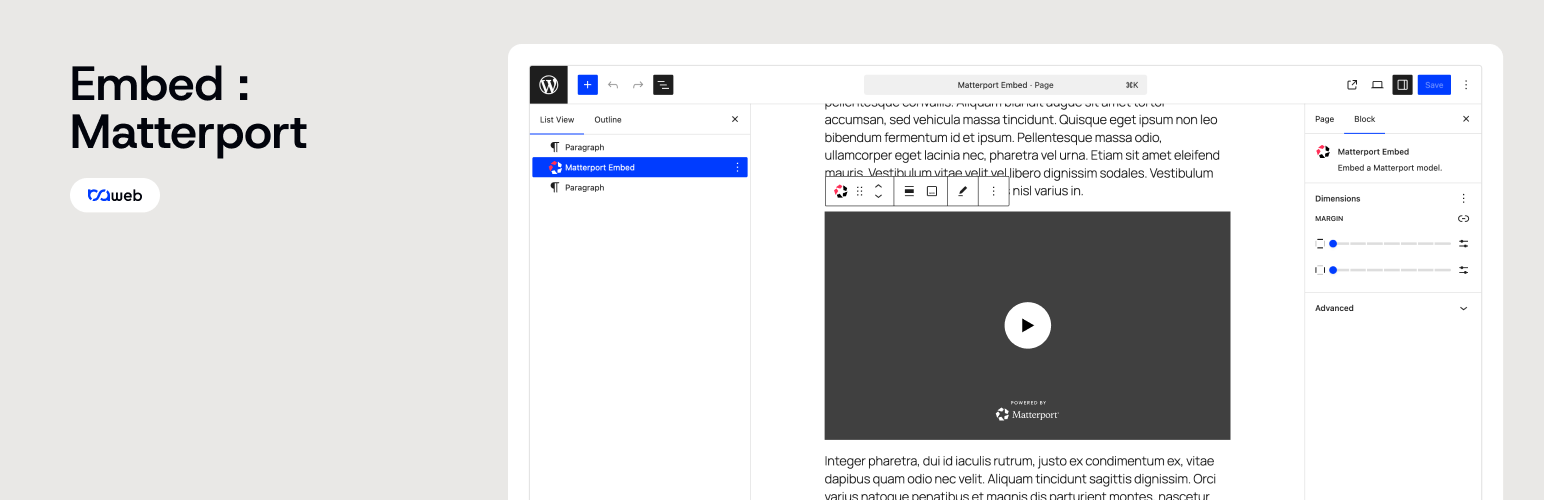Click Matterport block type icon in toolbar

click(841, 191)
